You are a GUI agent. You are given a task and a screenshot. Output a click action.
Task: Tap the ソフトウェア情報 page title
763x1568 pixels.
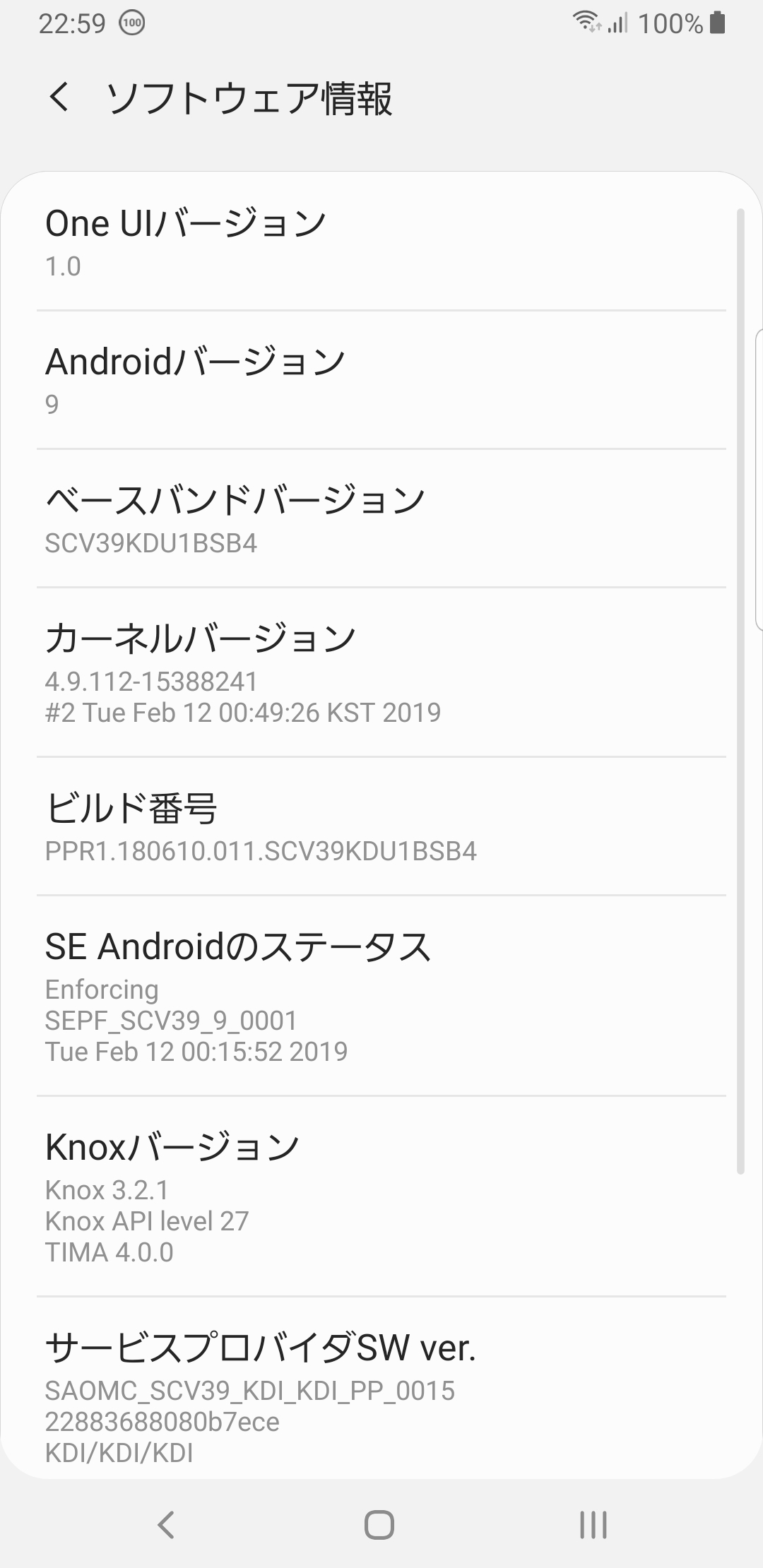coord(249,98)
